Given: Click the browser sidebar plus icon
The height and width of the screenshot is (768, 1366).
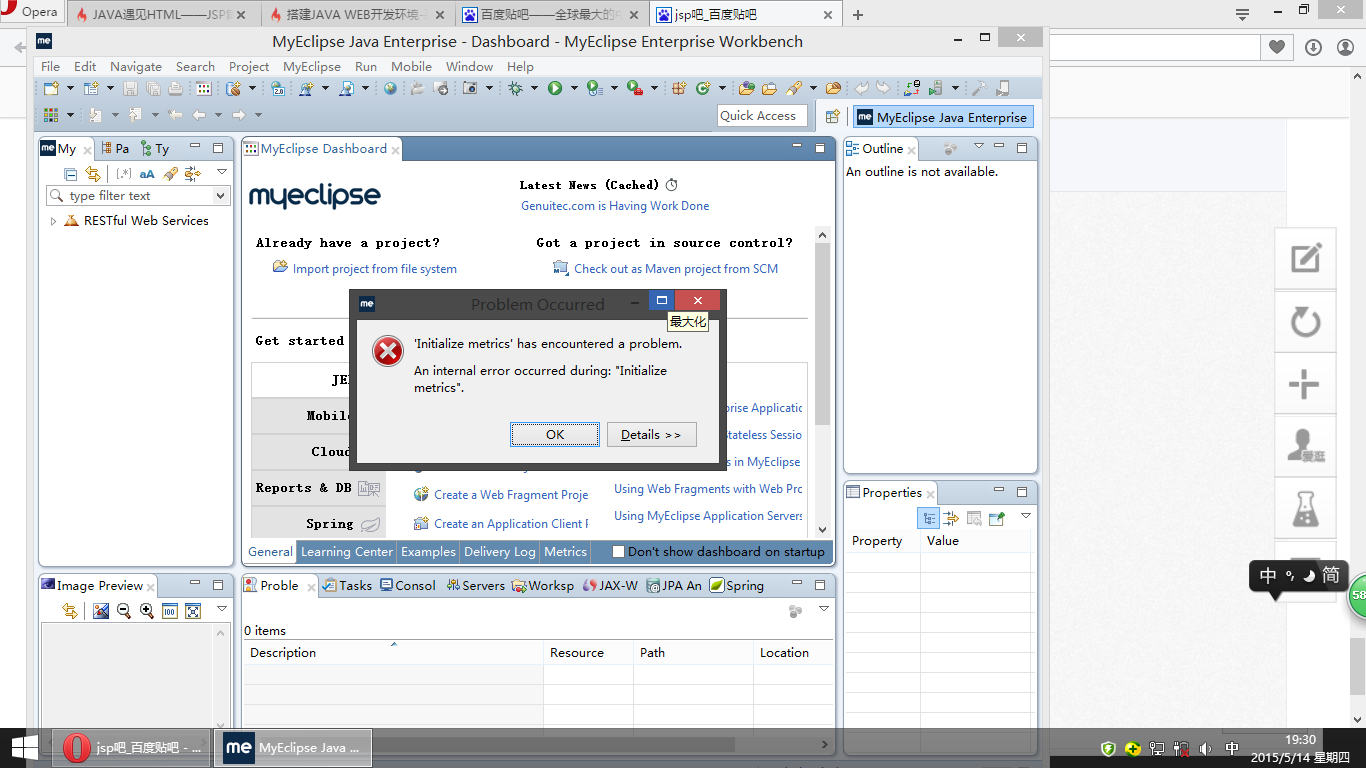Looking at the screenshot, I should pyautogui.click(x=1305, y=385).
